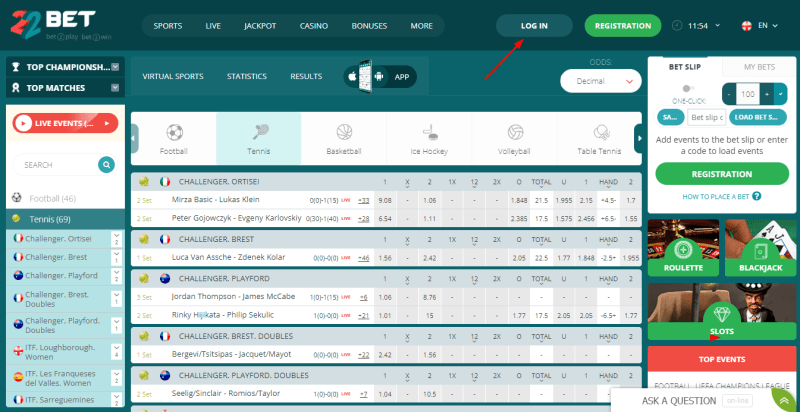
Task: Click the bet amount 100 field
Action: point(748,94)
